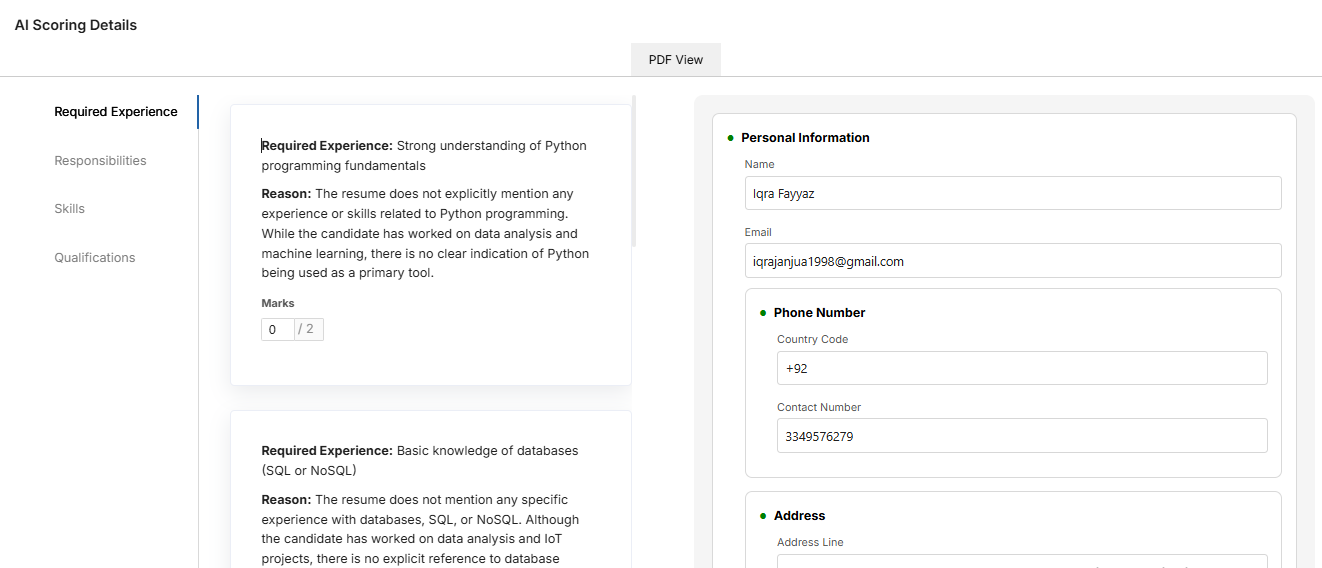Click the Personal Information heading text
Image resolution: width=1322 pixels, height=568 pixels.
click(x=805, y=138)
